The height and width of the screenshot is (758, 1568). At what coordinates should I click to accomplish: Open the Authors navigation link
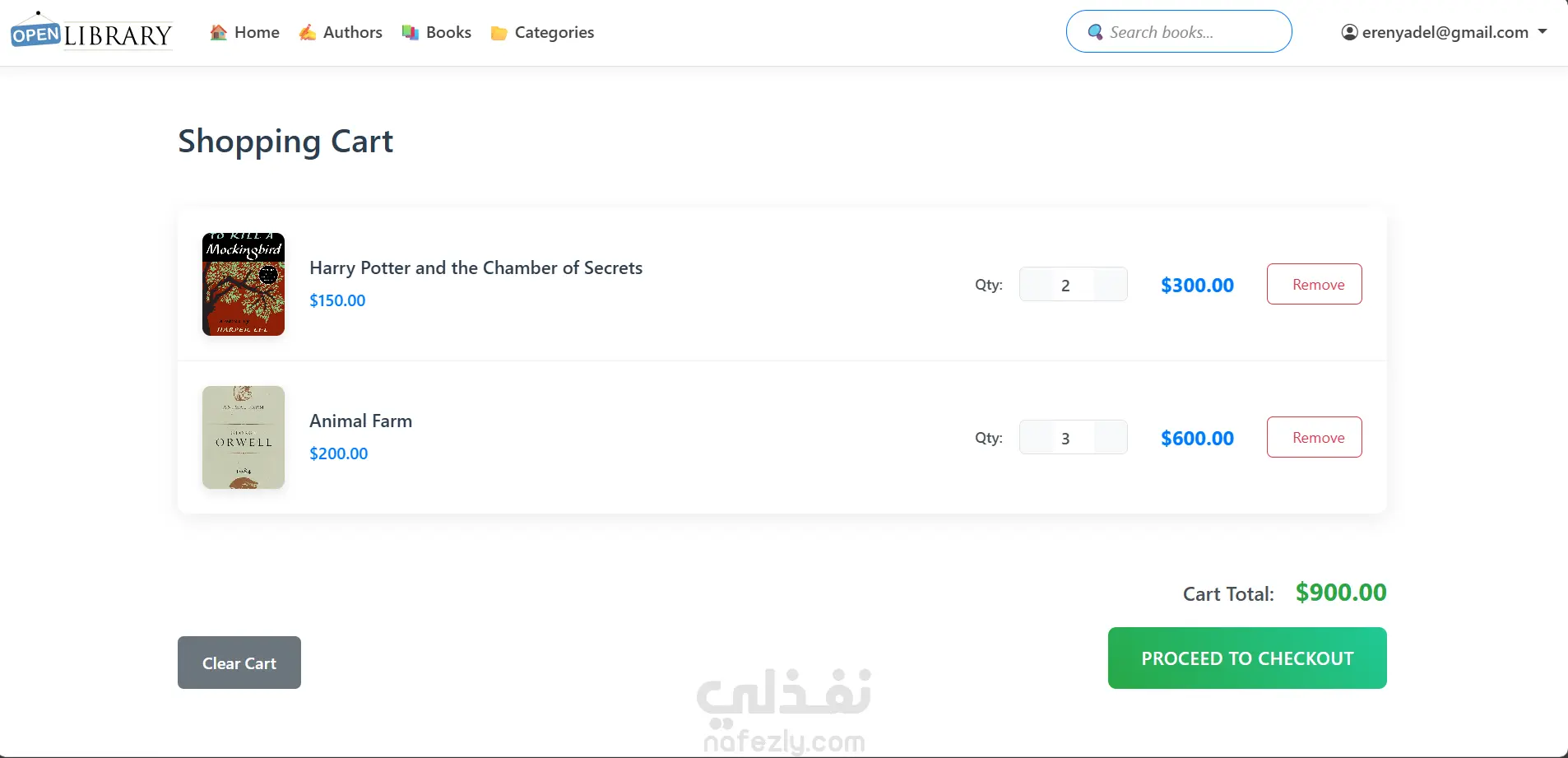352,33
